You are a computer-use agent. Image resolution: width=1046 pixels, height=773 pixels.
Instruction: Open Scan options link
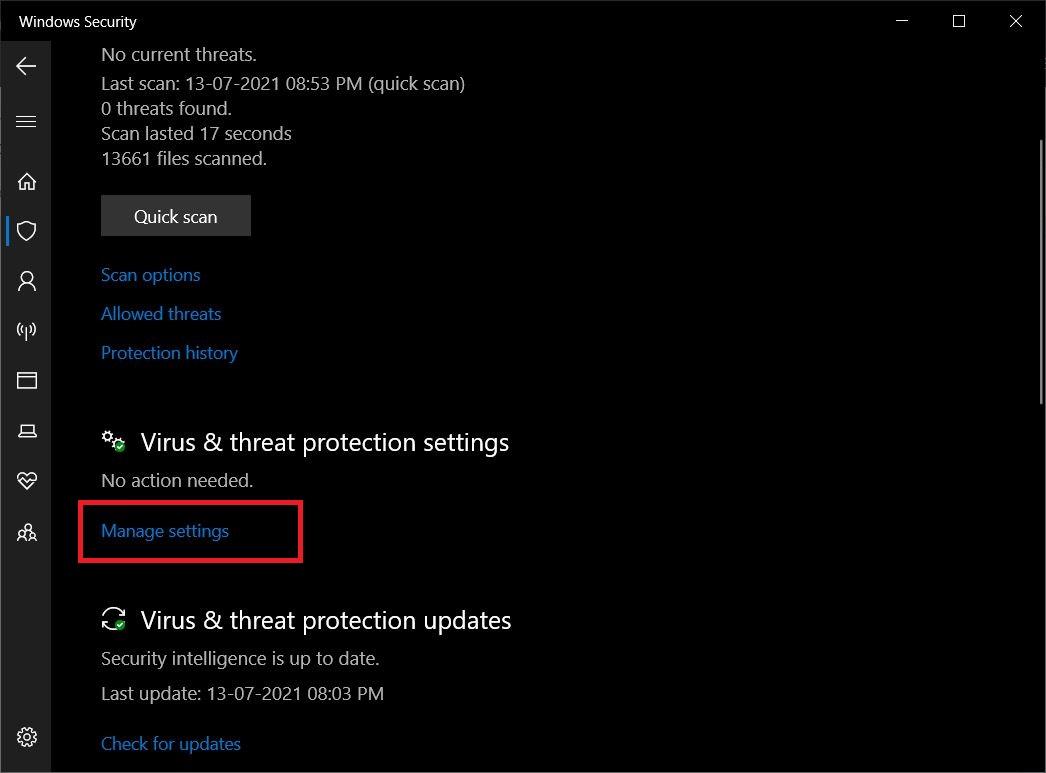click(x=150, y=275)
